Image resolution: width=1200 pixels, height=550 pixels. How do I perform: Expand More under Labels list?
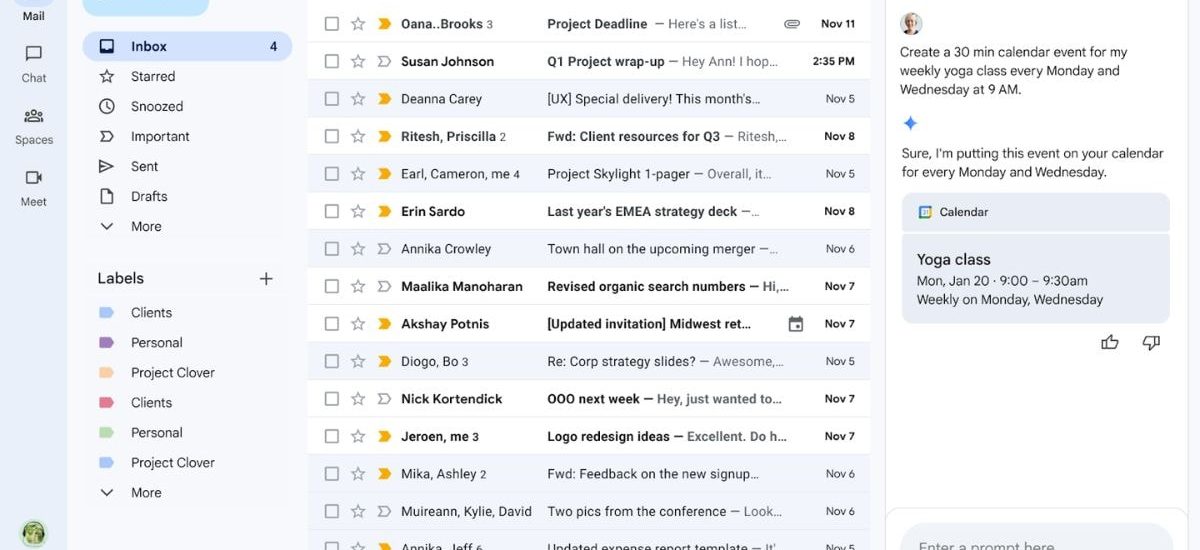coord(146,493)
